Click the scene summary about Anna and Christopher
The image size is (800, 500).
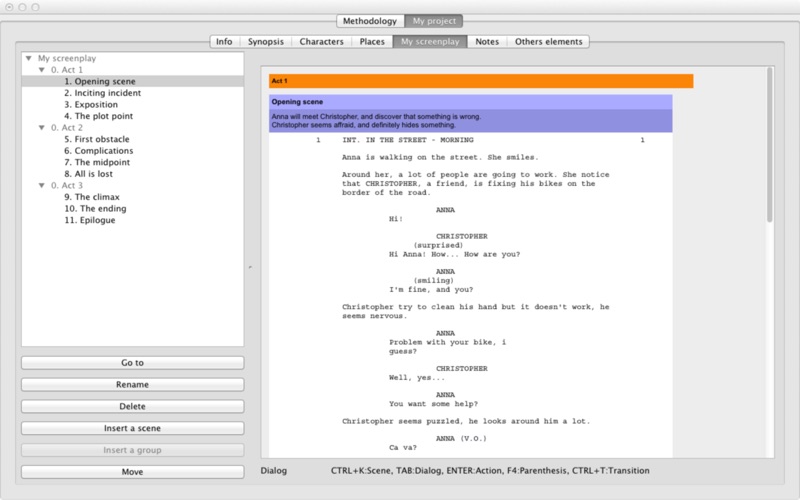coord(470,121)
